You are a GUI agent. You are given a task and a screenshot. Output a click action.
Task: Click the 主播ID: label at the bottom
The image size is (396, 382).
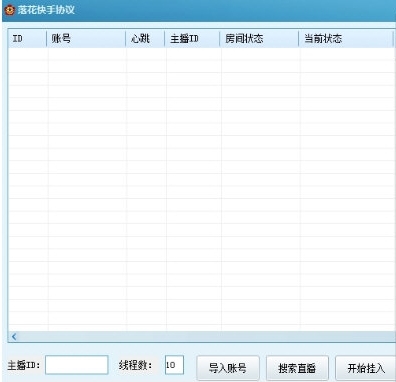tap(24, 365)
